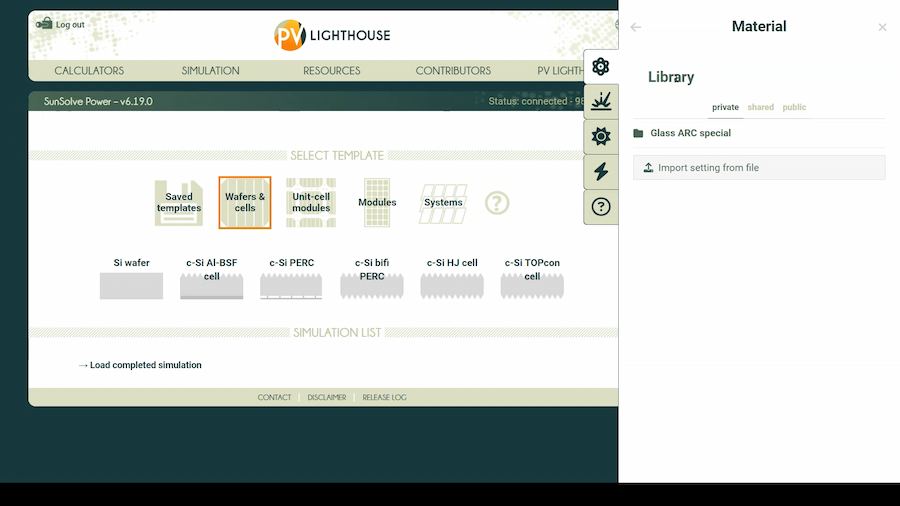Open the gear settings sidebar icon

coord(600,137)
